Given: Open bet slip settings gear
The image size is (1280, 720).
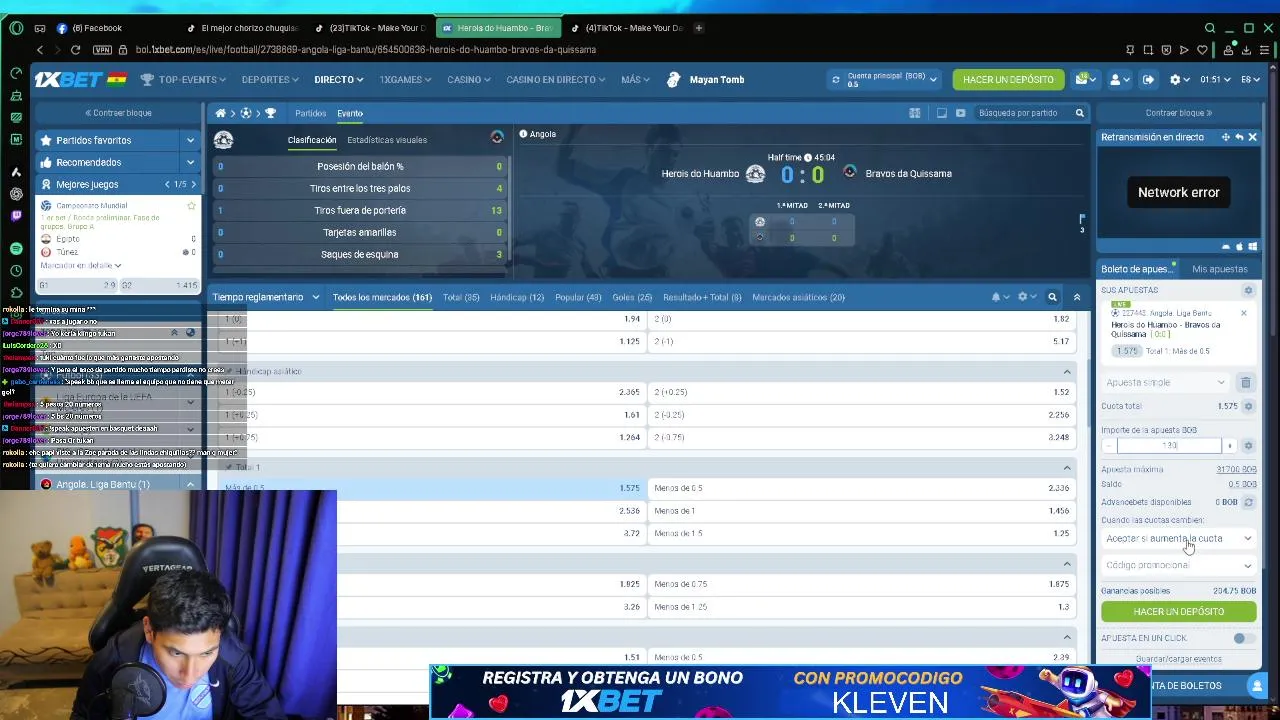Looking at the screenshot, I should coord(1248,290).
